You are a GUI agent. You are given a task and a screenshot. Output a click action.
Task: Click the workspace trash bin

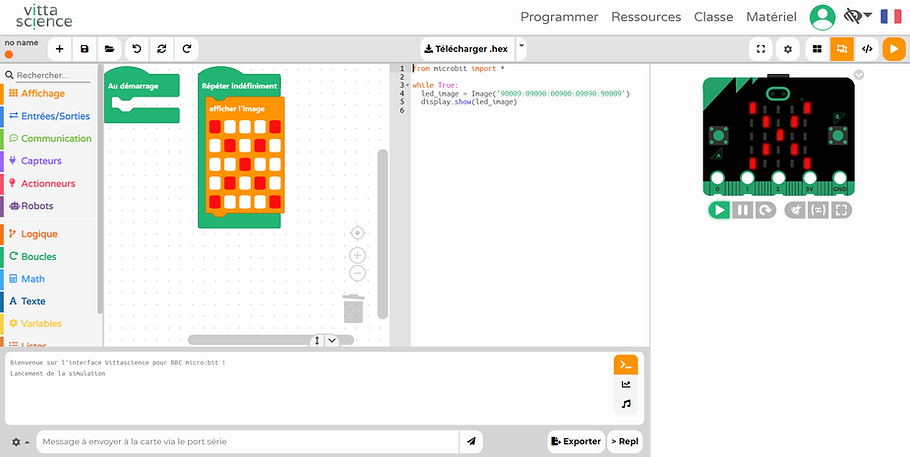[353, 308]
